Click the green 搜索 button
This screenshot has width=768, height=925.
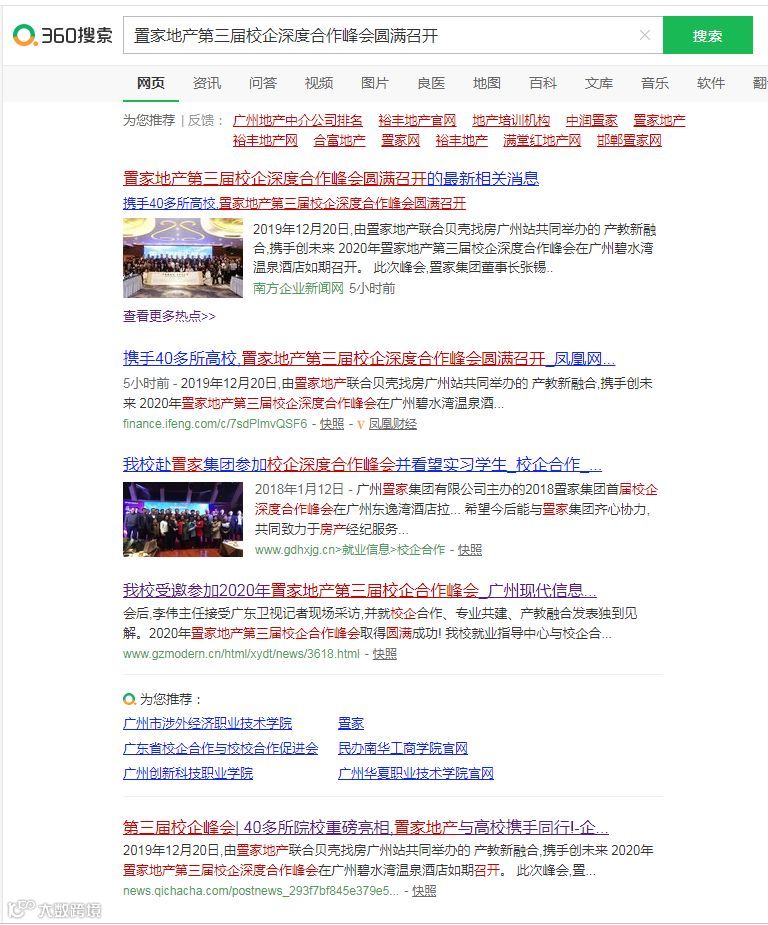tap(707, 35)
